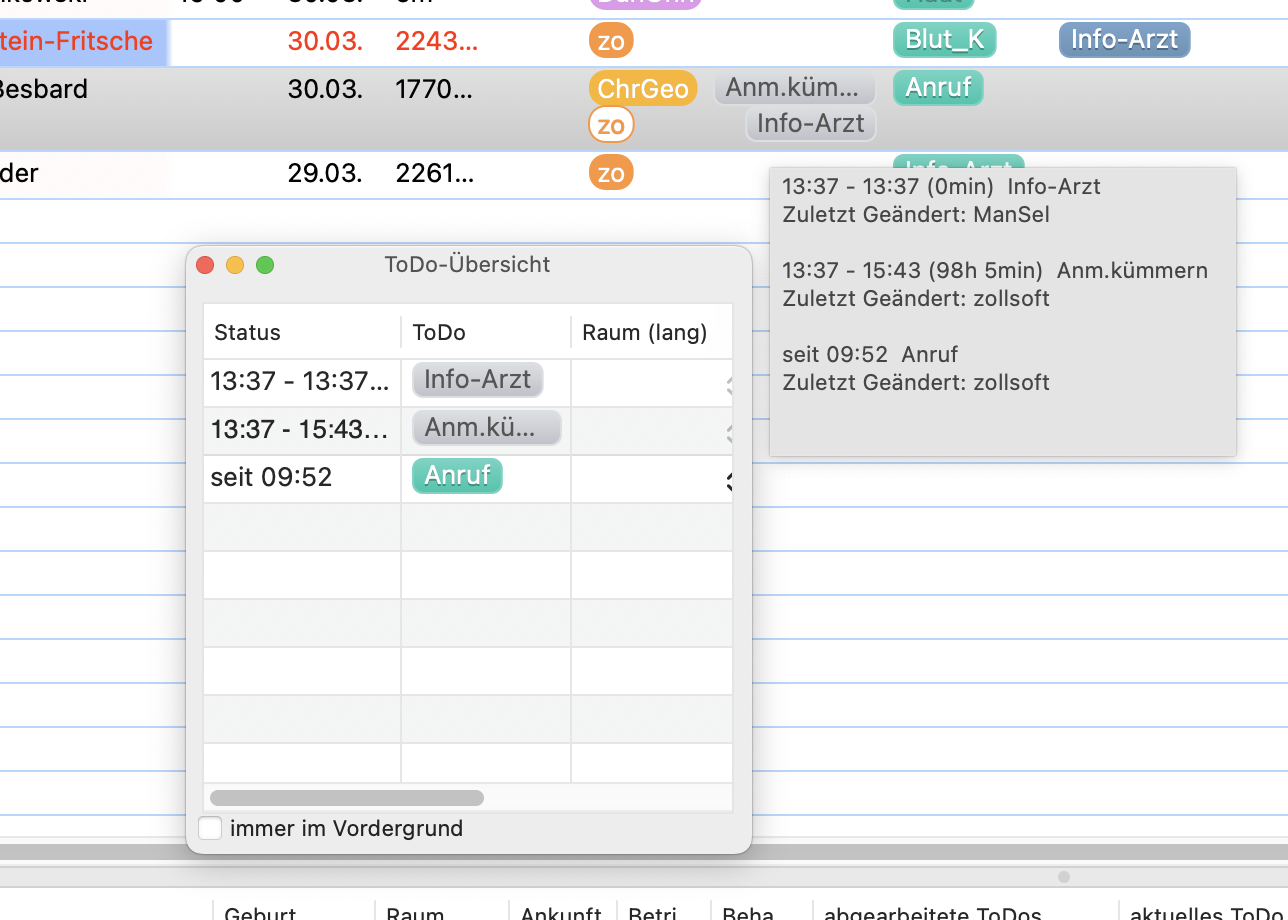1288x920 pixels.
Task: Click the Info-Arzt button in ToDo-Übersicht
Action: (x=478, y=380)
